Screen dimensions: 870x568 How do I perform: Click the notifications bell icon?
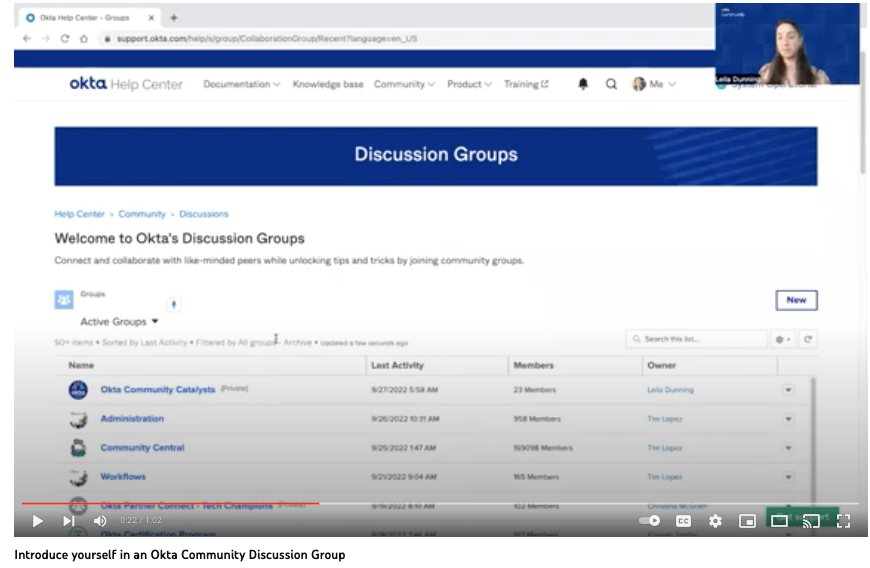pos(583,84)
